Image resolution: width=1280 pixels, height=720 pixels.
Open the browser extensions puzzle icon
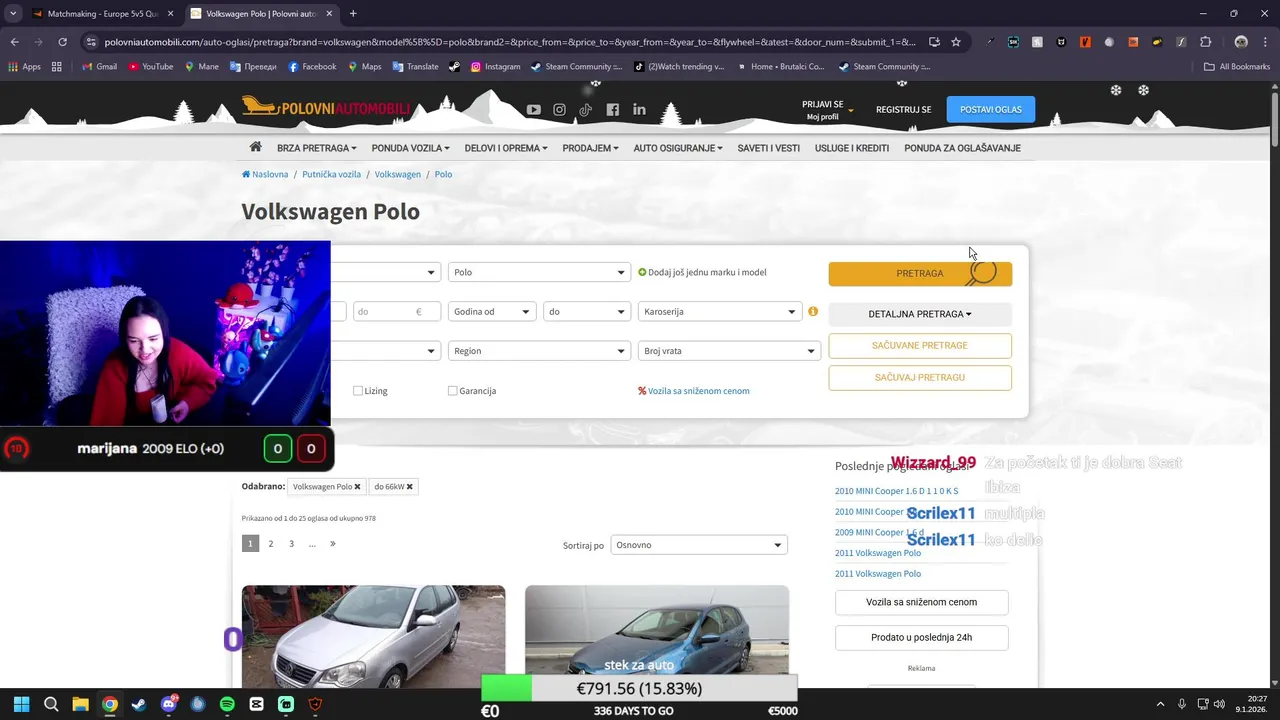pyautogui.click(x=1205, y=42)
